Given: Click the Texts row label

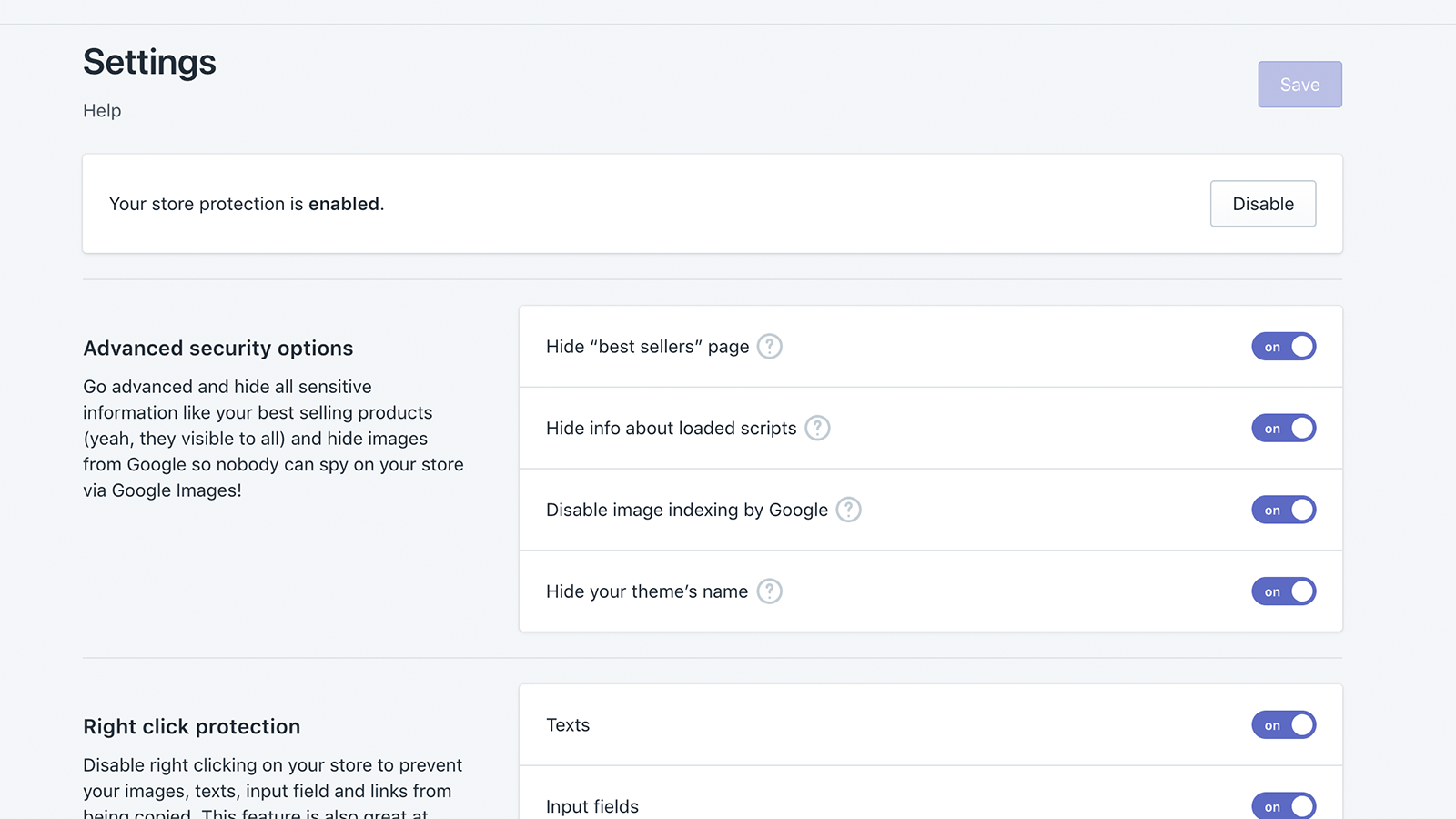Looking at the screenshot, I should 568,725.
